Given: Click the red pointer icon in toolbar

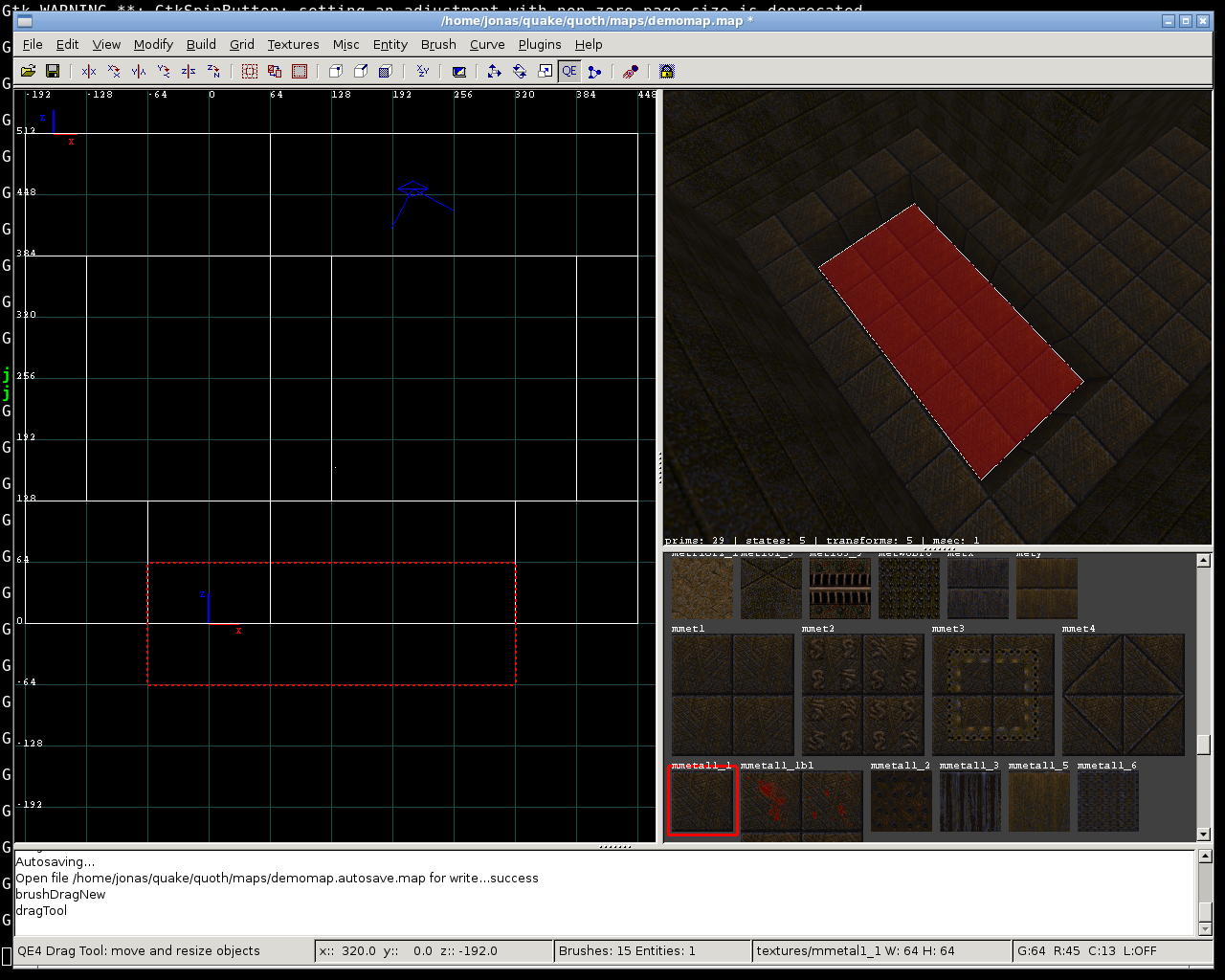Looking at the screenshot, I should pos(631,71).
